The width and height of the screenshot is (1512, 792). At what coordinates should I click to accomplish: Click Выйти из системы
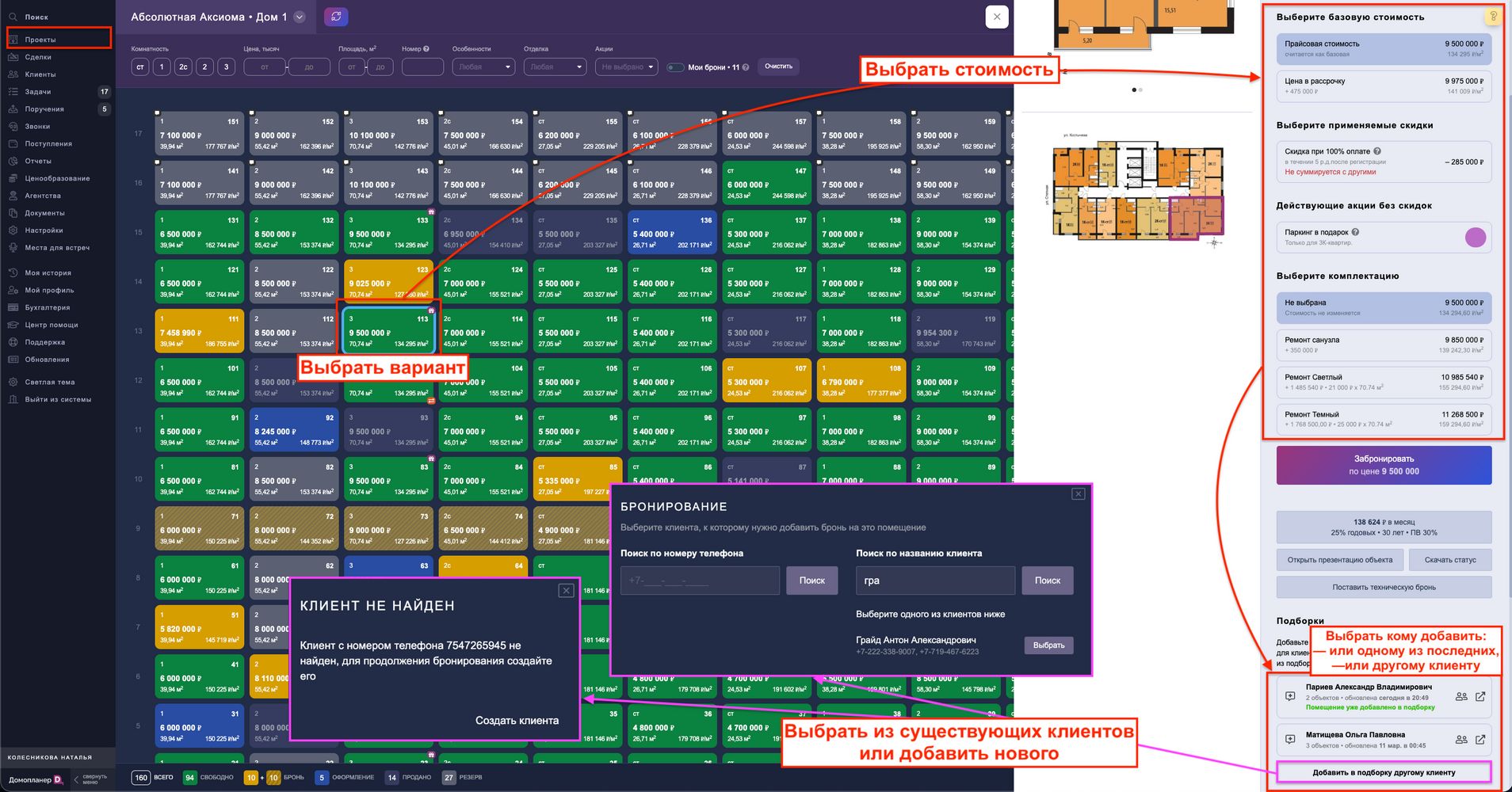(57, 399)
